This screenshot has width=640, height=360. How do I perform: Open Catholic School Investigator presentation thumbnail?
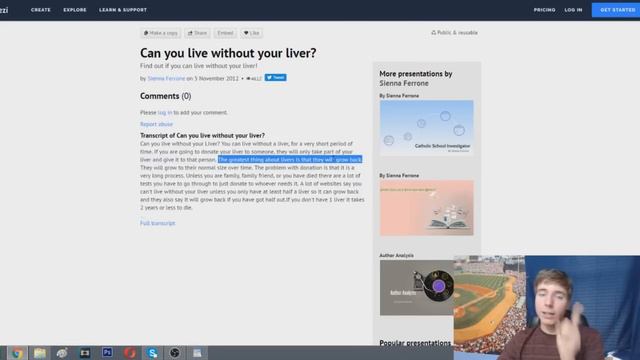click(427, 128)
